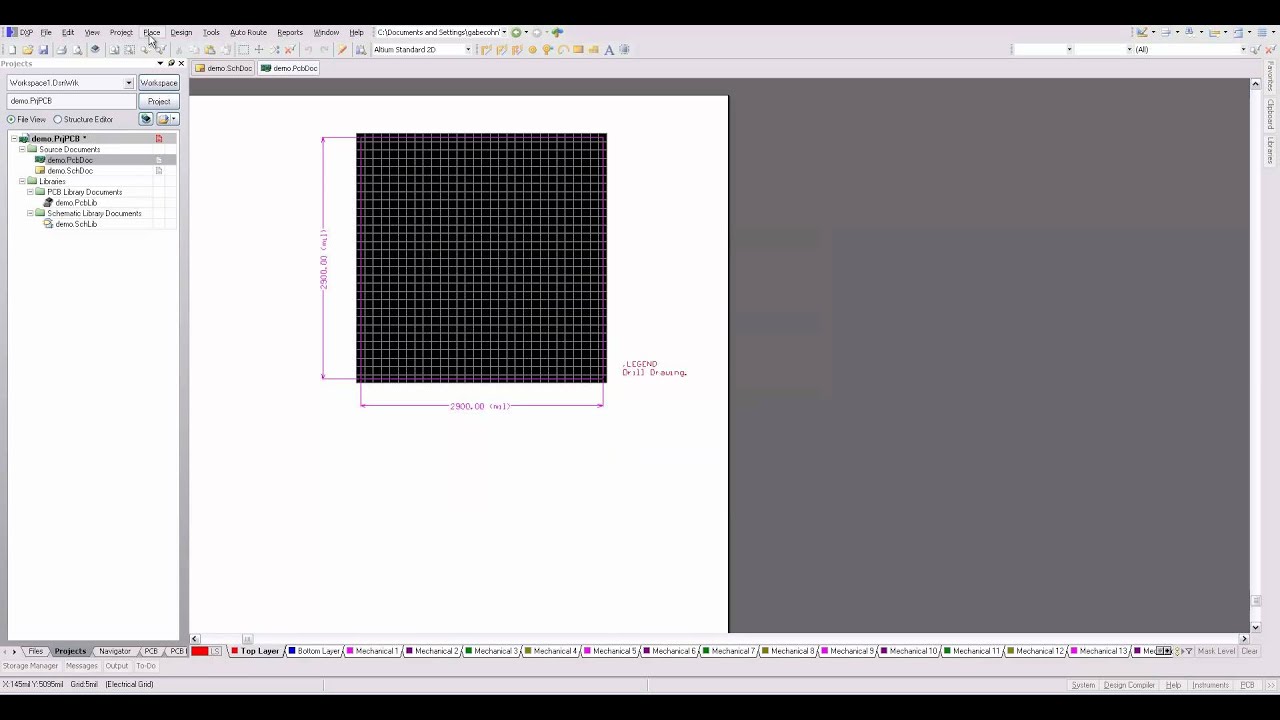Select the Structure Editor radio button
The image size is (1280, 720).
coord(58,119)
